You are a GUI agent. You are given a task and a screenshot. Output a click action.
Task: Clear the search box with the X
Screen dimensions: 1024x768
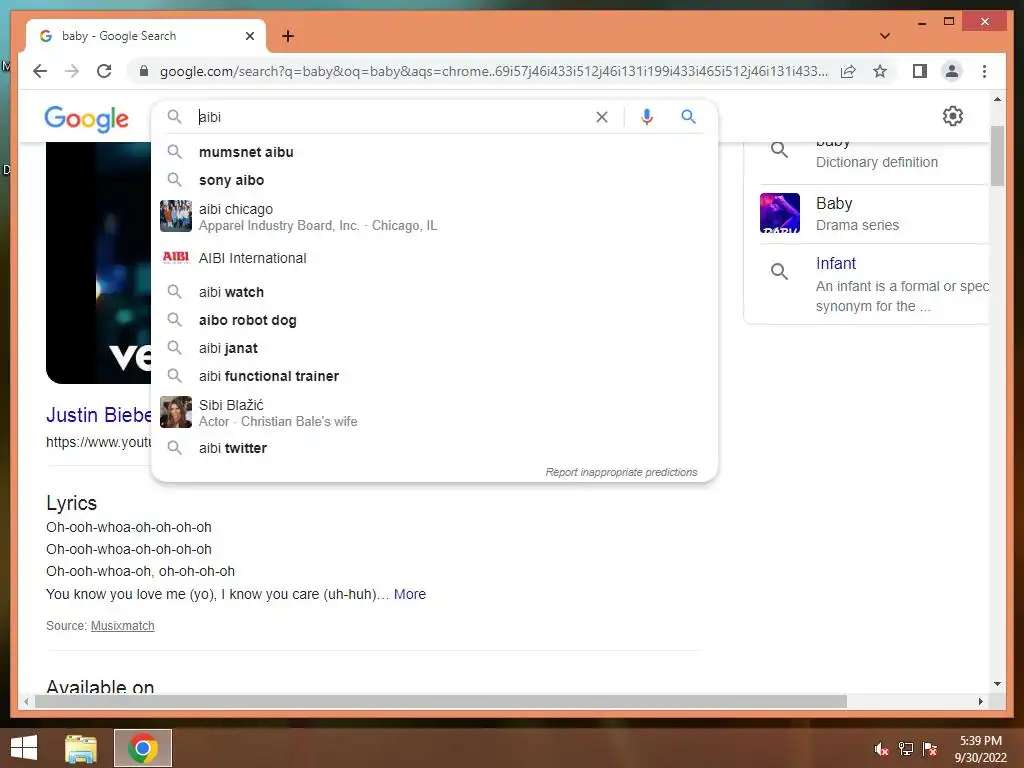point(601,117)
